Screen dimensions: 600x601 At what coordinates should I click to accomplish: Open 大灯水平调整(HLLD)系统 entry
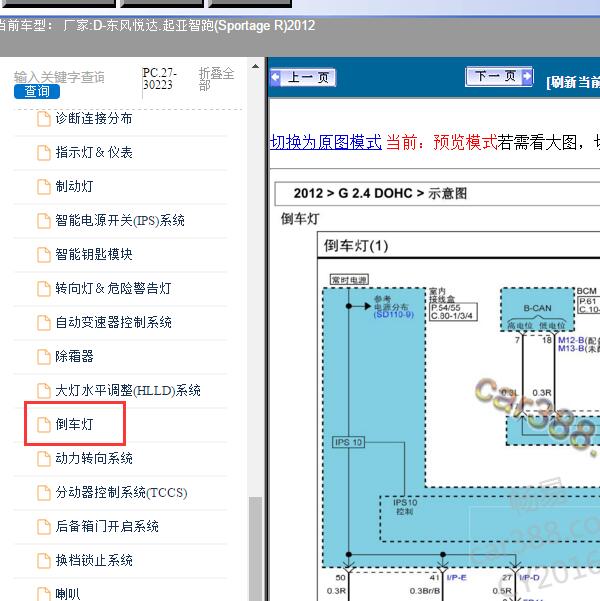128,390
